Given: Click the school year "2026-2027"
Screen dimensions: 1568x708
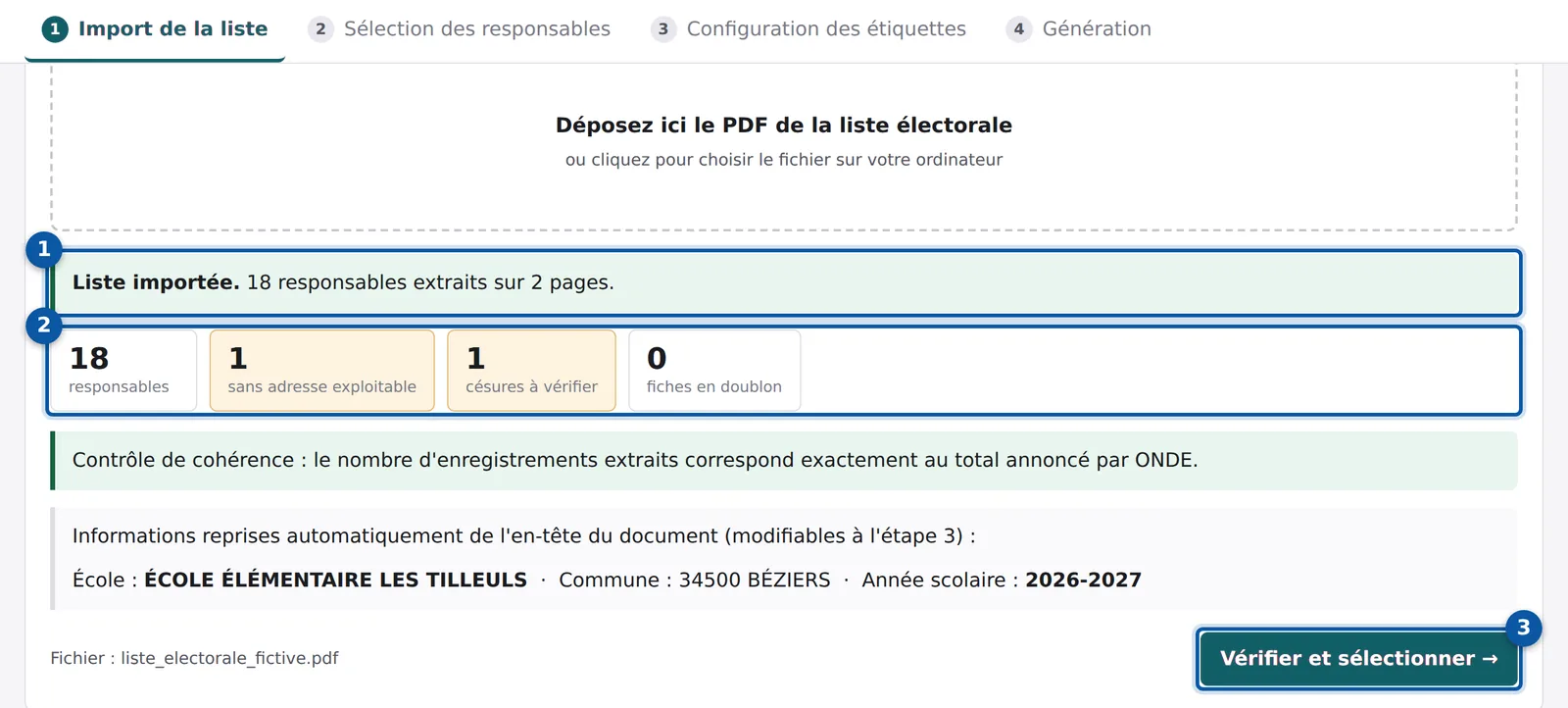Looking at the screenshot, I should click(1083, 580).
